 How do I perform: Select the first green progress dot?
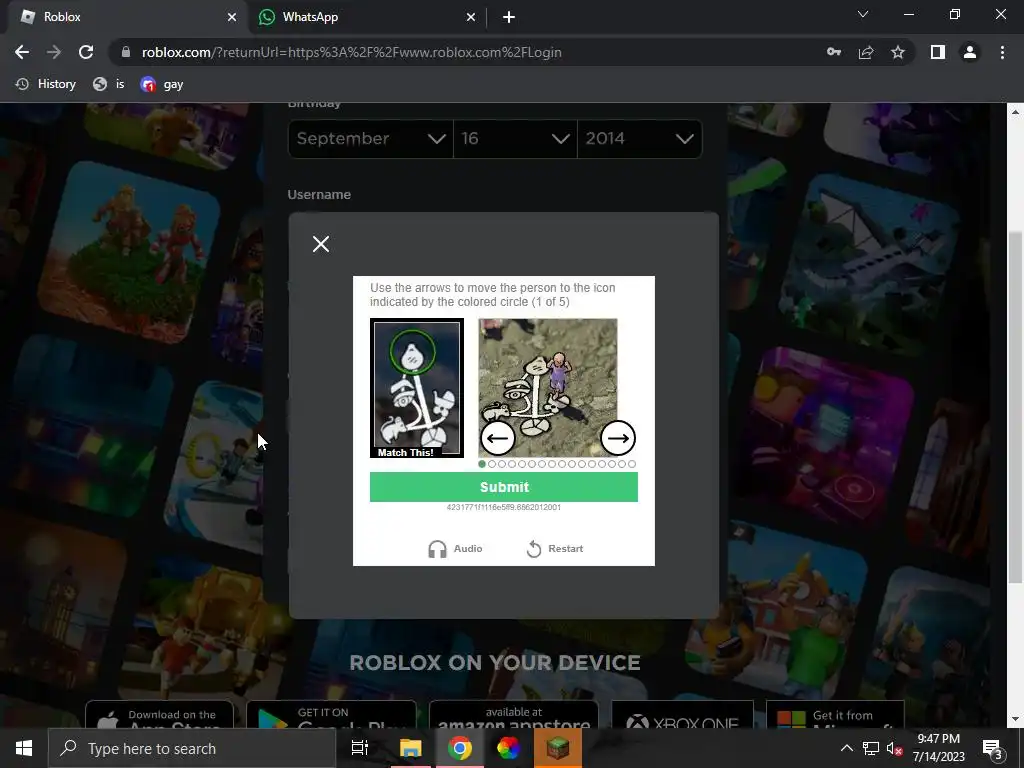pyautogui.click(x=482, y=464)
